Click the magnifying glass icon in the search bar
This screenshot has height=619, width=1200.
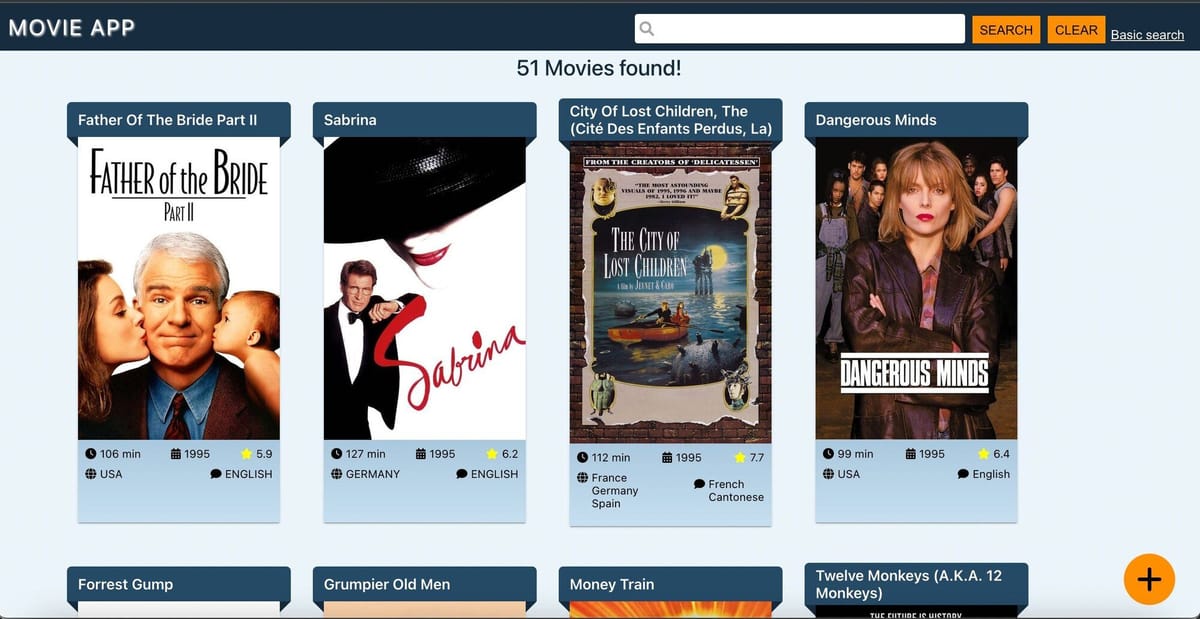pyautogui.click(x=646, y=29)
